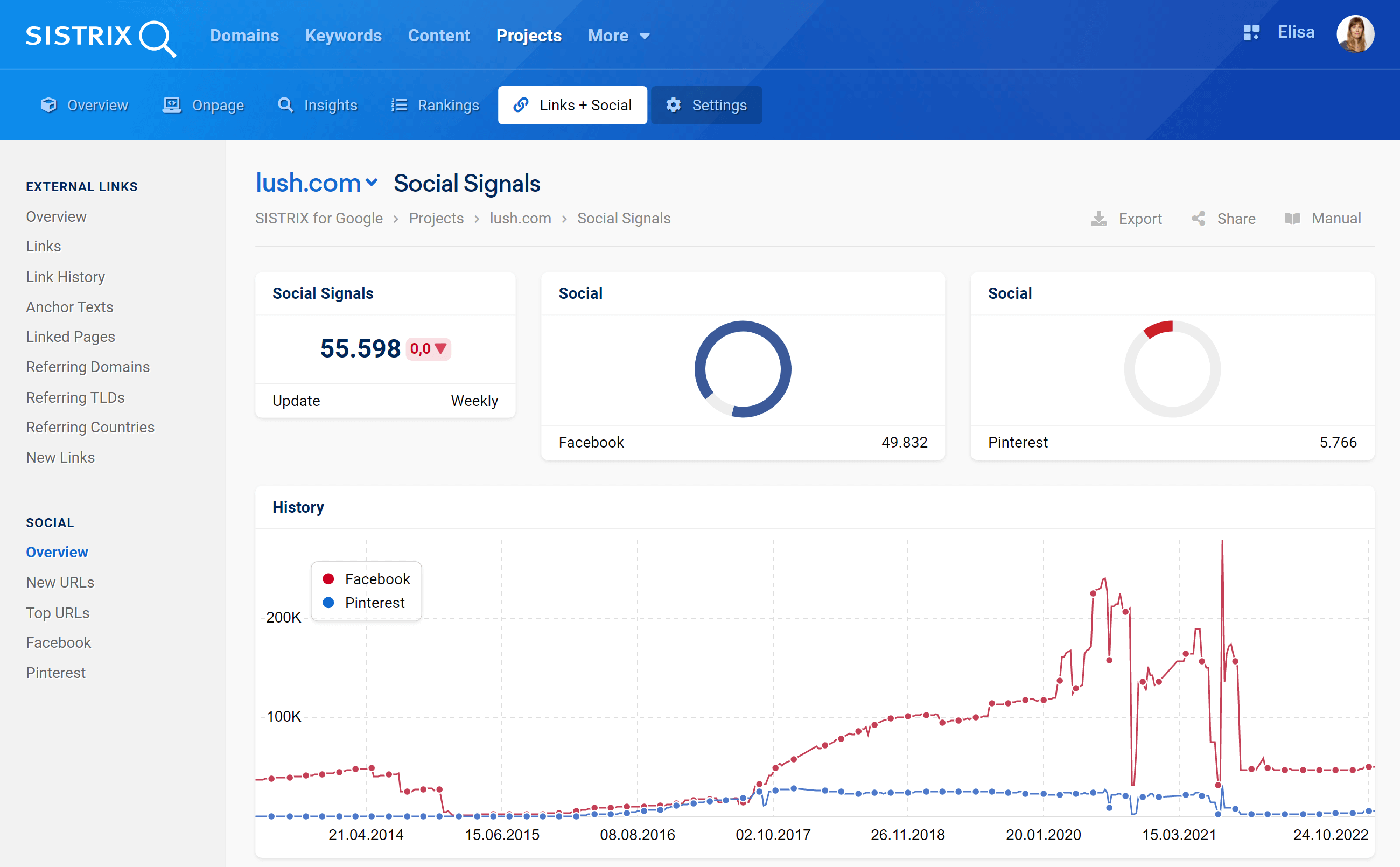1400x867 pixels.
Task: Click the chain link icon on Links + Social
Action: (521, 105)
